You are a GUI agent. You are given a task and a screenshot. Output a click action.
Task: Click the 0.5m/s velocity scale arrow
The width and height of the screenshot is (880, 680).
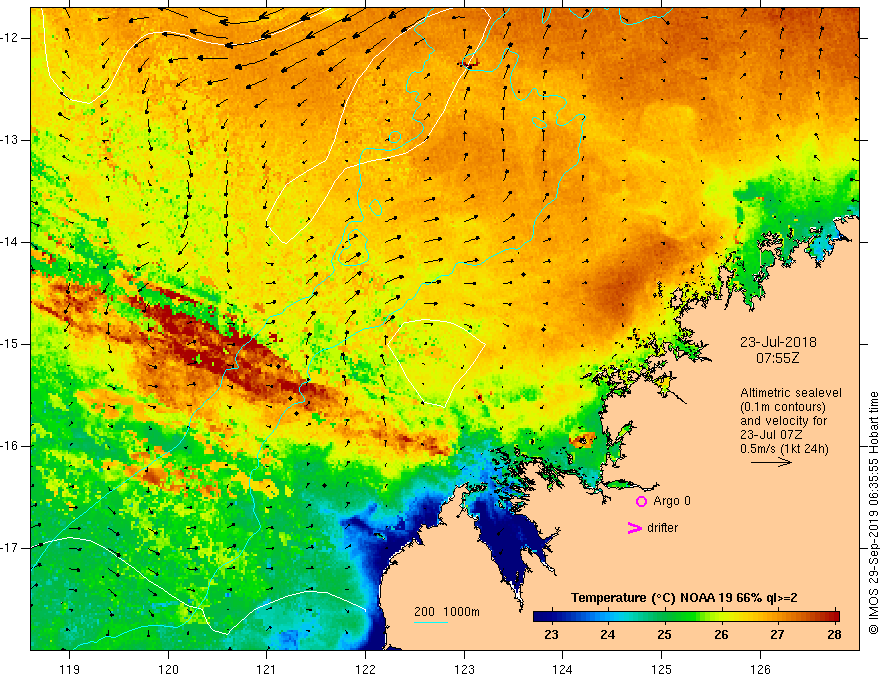coord(771,462)
